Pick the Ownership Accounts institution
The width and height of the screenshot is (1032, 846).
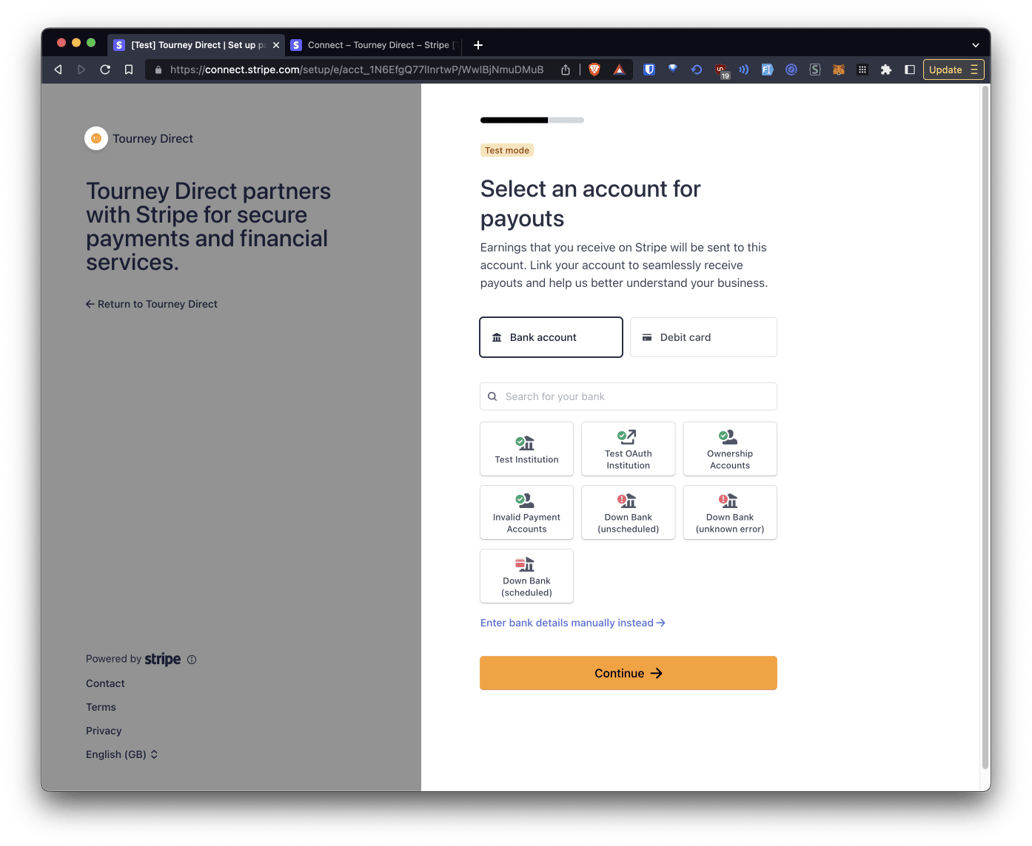(x=729, y=448)
